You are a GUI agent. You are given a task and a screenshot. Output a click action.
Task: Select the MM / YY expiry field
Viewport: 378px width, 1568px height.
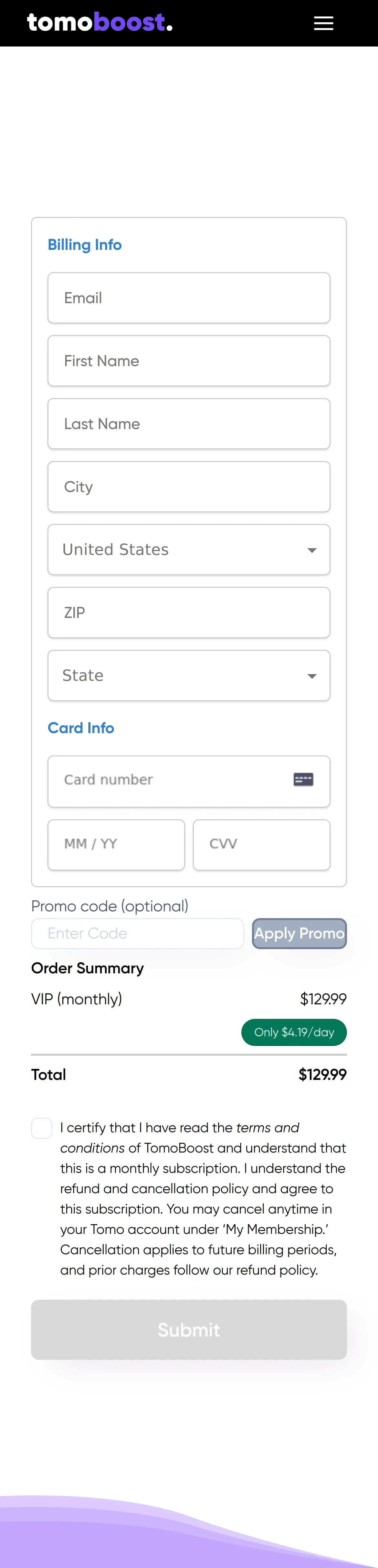116,844
